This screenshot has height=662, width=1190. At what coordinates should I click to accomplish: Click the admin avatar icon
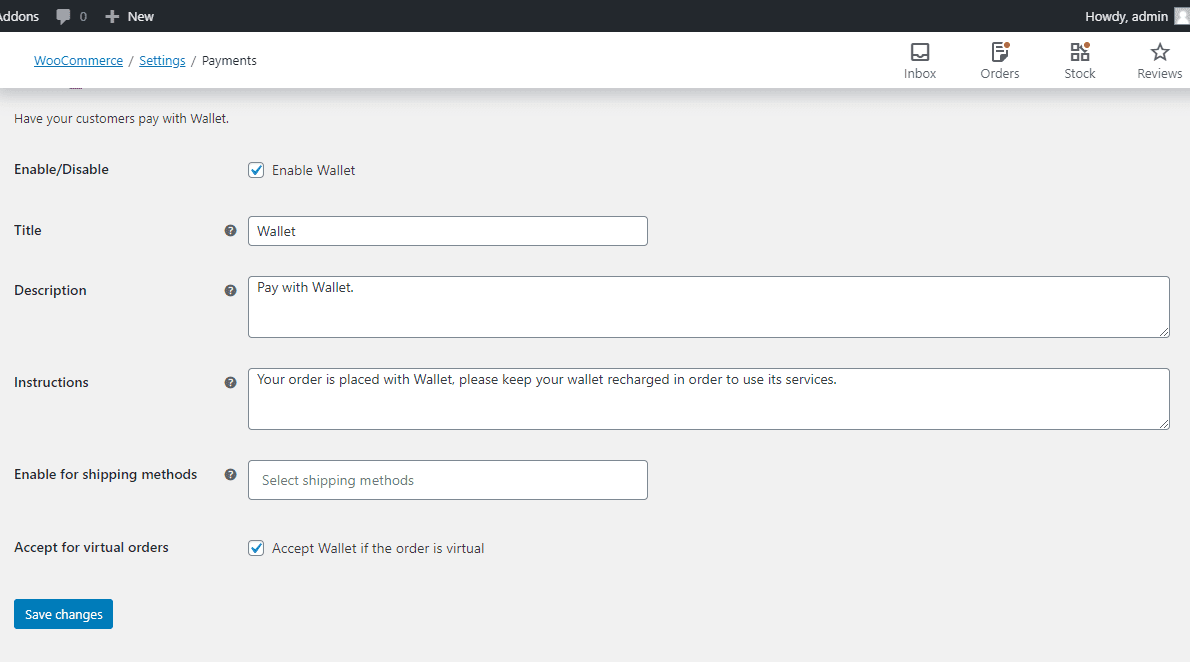(1179, 16)
